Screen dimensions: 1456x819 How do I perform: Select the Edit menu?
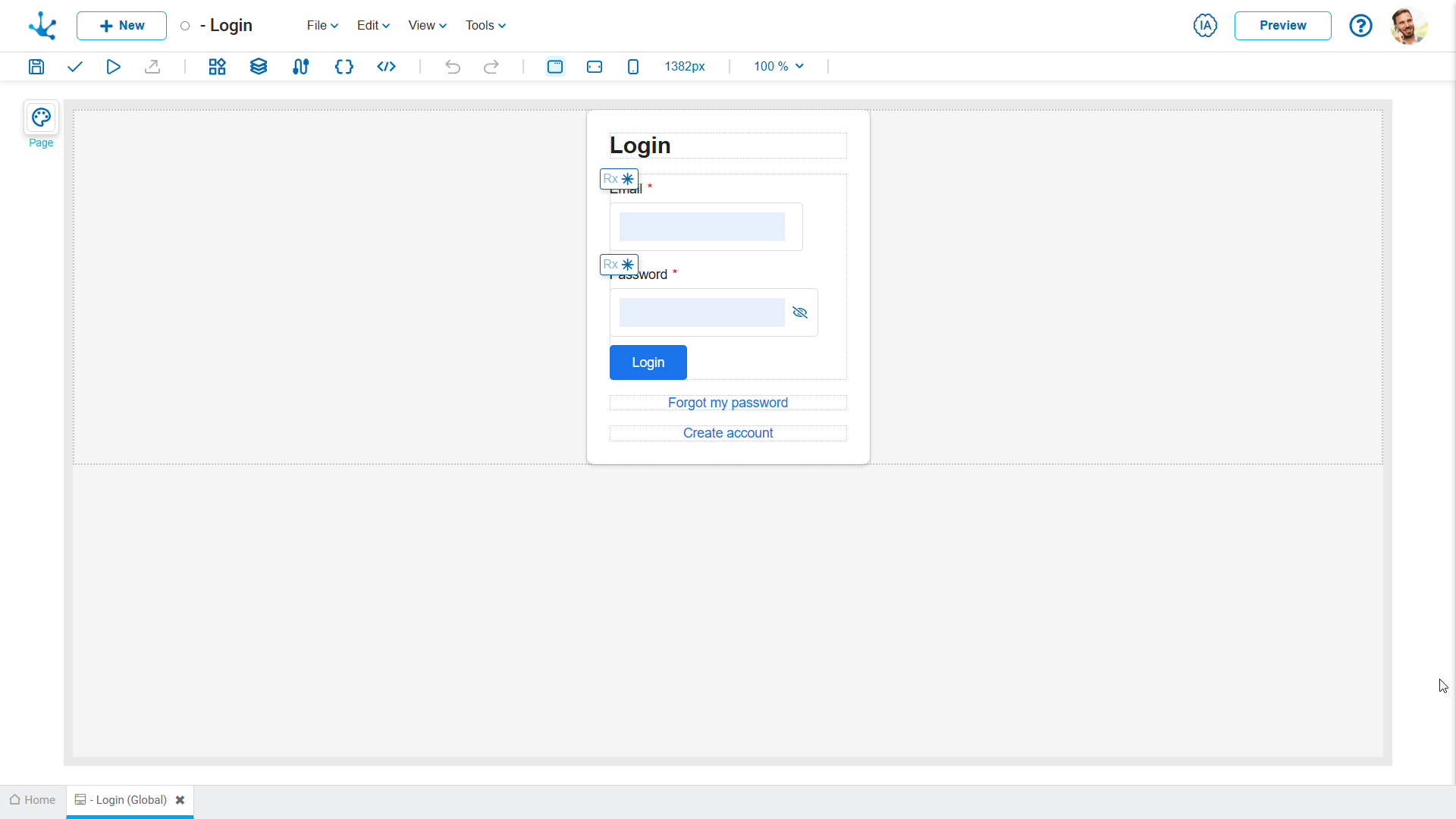point(369,25)
